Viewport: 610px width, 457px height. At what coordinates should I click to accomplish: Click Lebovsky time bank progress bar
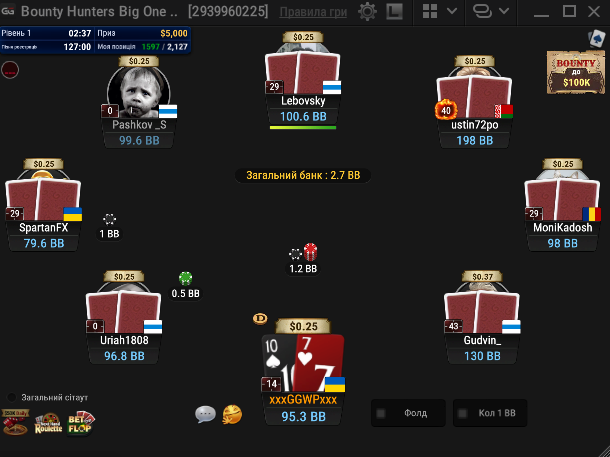[x=303, y=127]
